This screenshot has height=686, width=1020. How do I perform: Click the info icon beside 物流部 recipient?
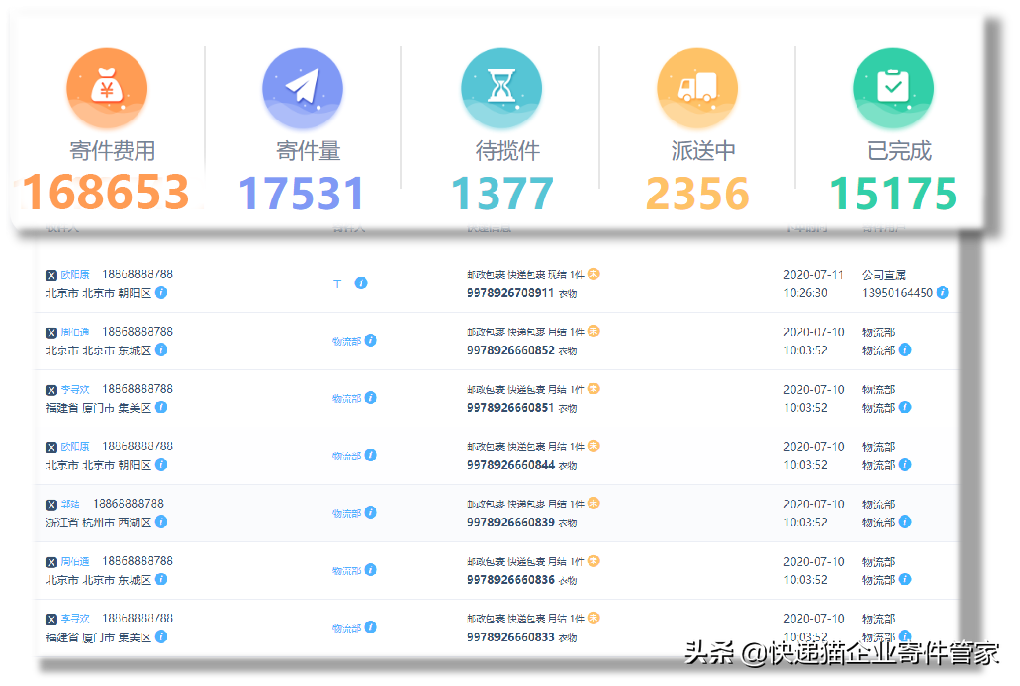(369, 340)
